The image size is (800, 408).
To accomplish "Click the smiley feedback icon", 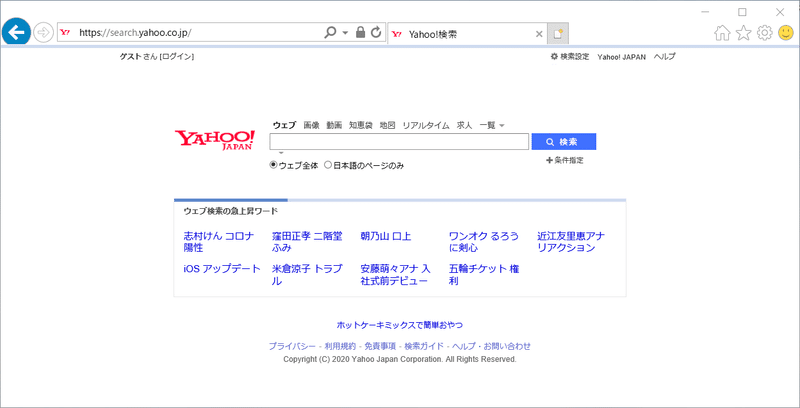I will (x=785, y=33).
